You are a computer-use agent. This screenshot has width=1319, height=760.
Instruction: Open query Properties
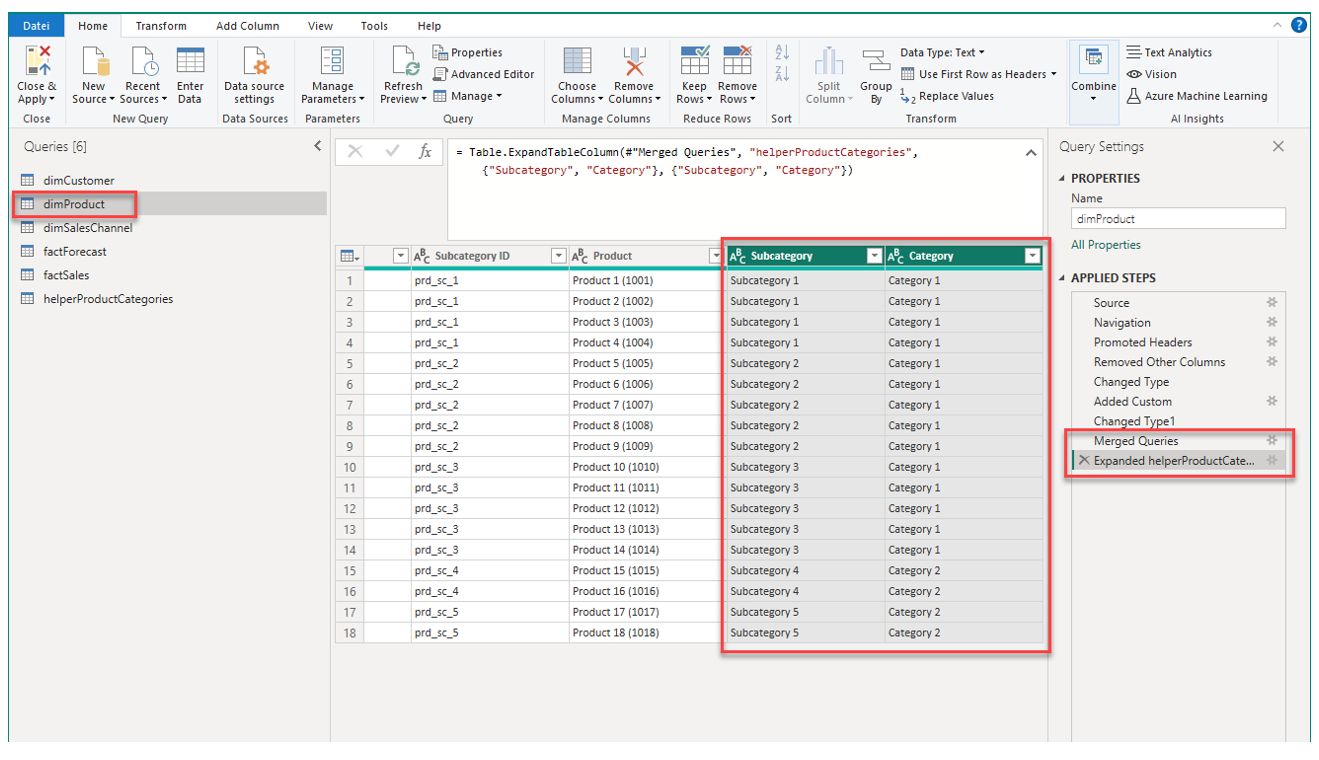468,52
